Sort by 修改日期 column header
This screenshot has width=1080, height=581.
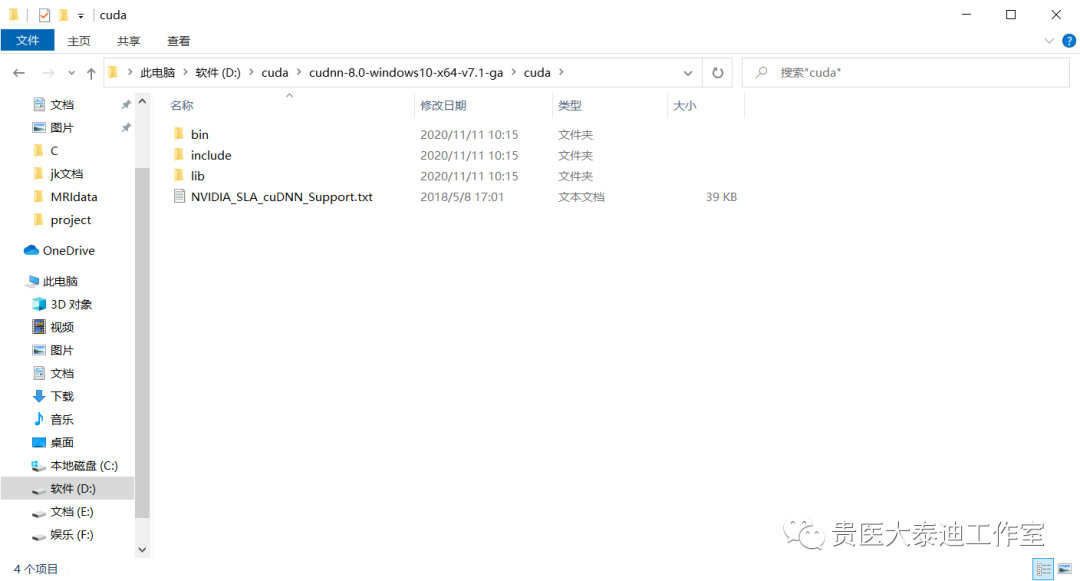[443, 105]
